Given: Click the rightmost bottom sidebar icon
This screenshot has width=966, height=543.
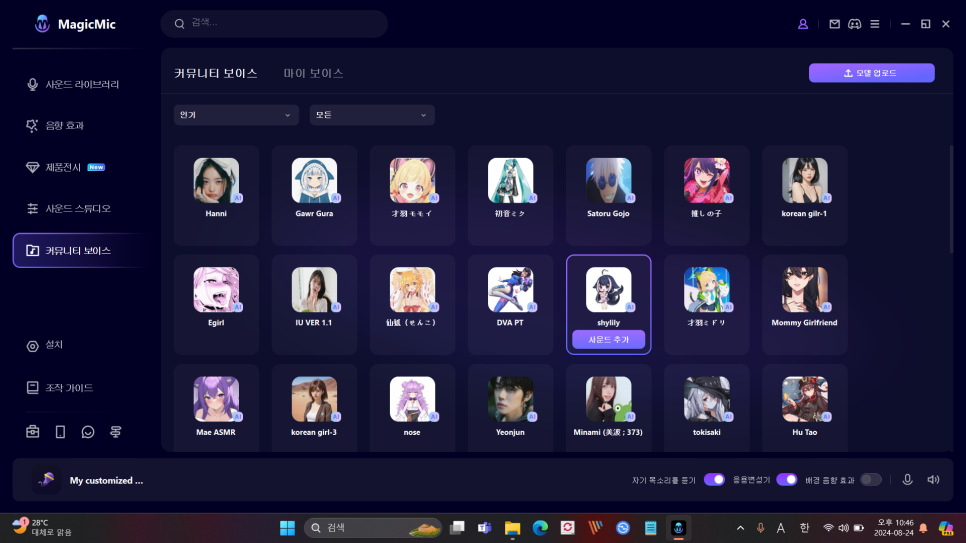Looking at the screenshot, I should pyautogui.click(x=116, y=431).
